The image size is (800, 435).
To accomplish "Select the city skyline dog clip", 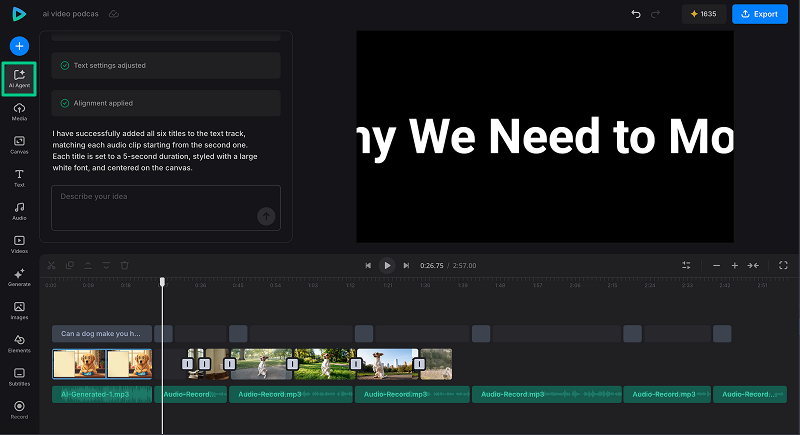I will (388, 364).
